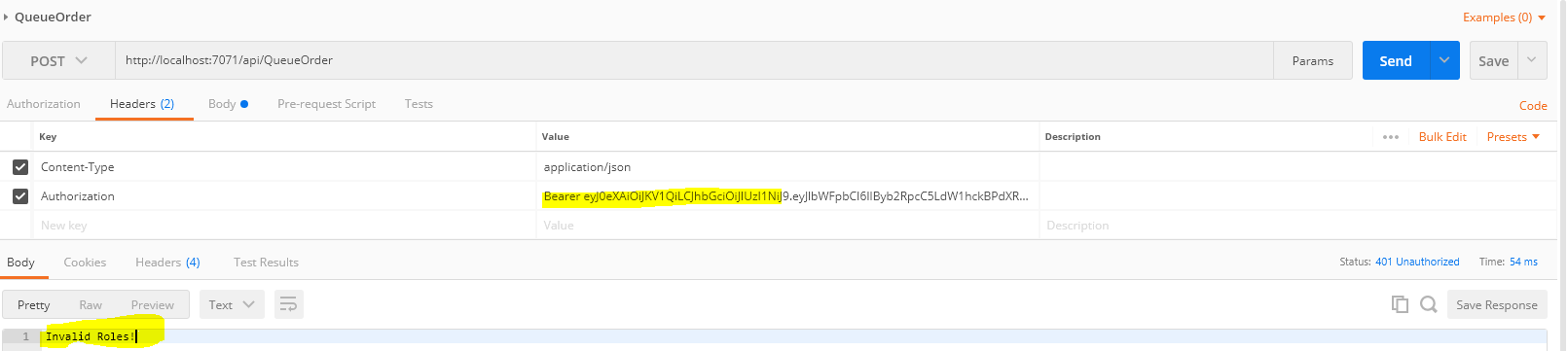
Task: Open the headers three-dots options menu
Action: pyautogui.click(x=1390, y=137)
